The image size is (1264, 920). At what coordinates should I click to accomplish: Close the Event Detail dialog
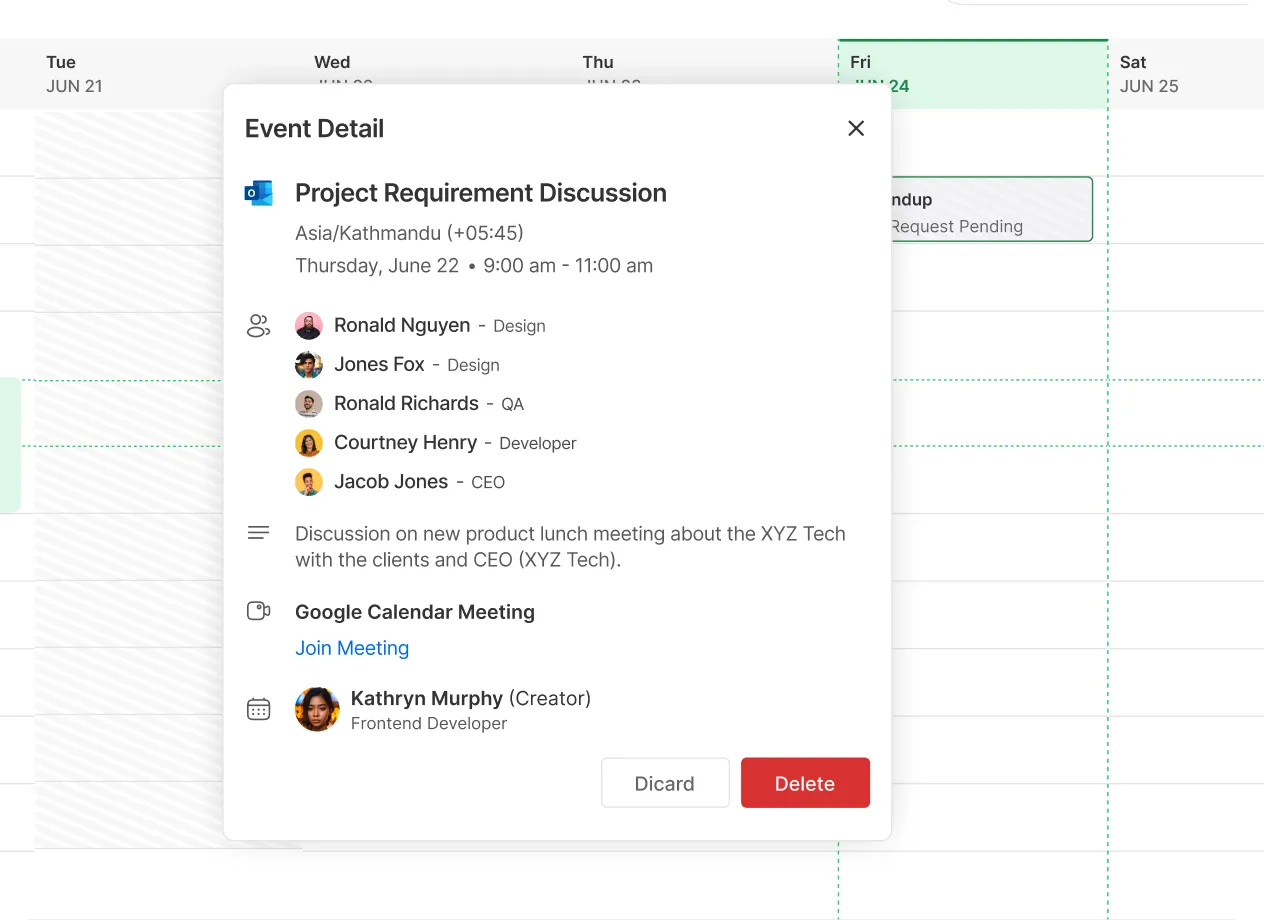pyautogui.click(x=856, y=128)
